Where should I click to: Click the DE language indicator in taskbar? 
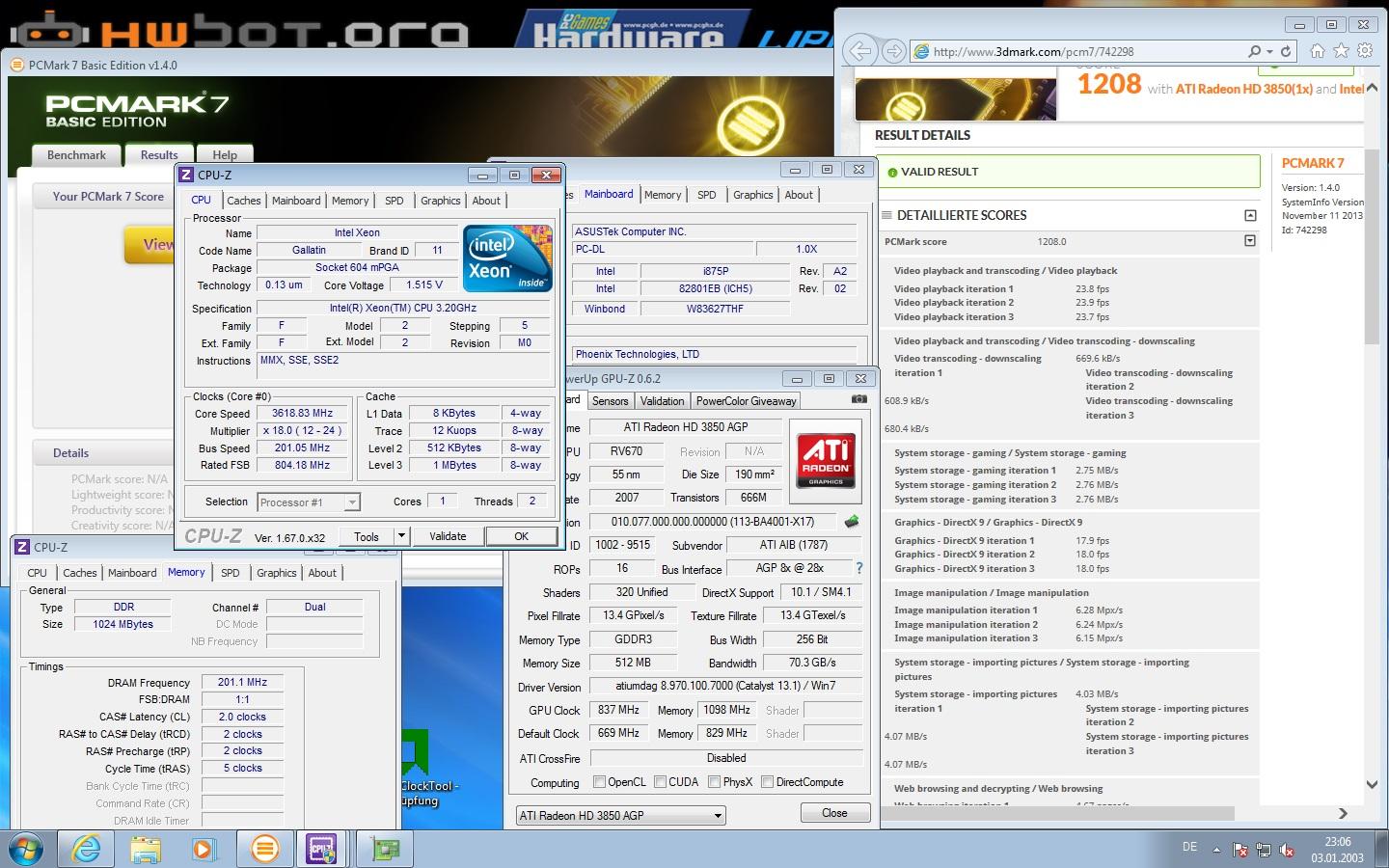click(x=1189, y=847)
